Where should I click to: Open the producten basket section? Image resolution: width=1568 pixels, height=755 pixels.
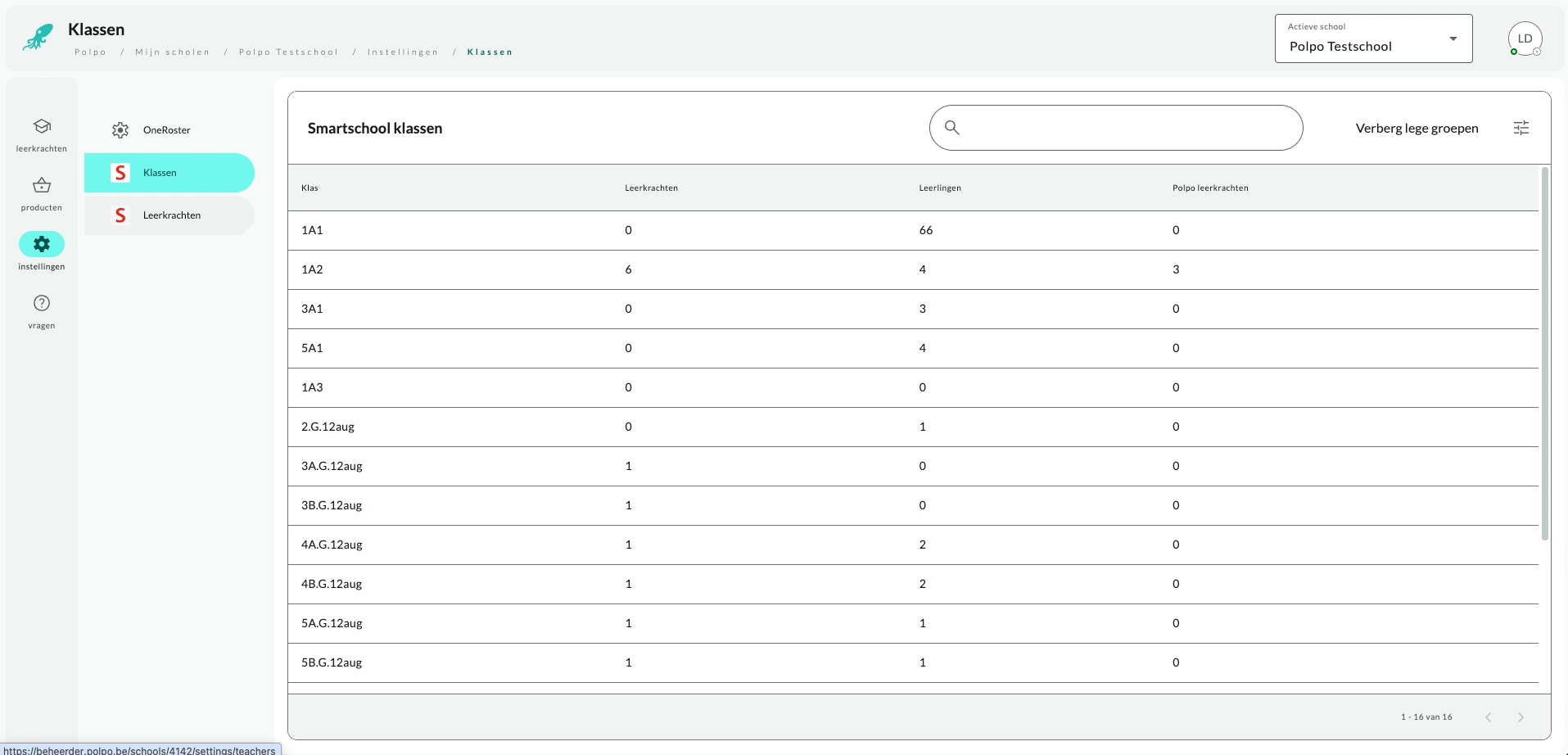(42, 193)
